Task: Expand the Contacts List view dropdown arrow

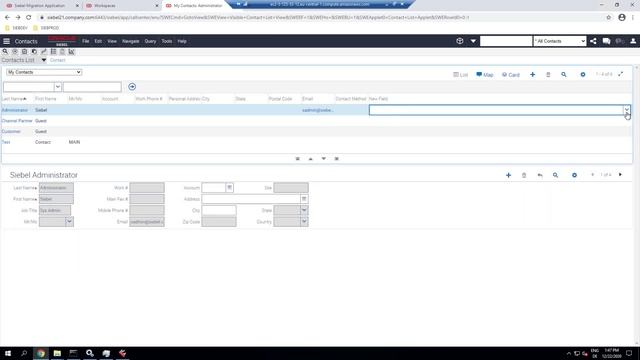Action: [x=44, y=60]
